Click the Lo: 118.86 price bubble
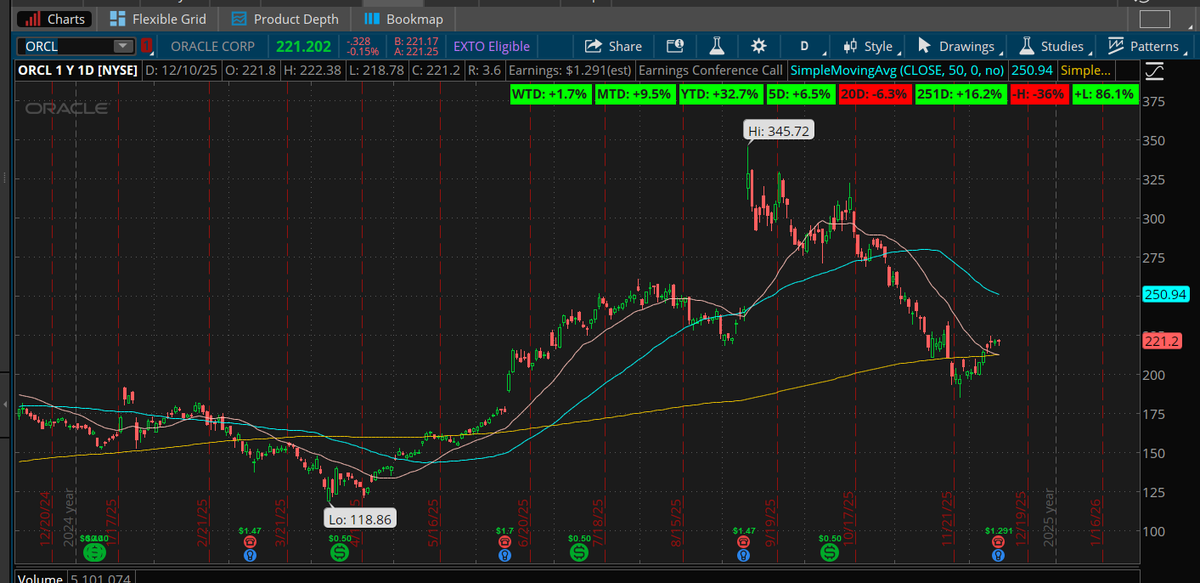Viewport: 1200px width, 583px height. click(358, 519)
